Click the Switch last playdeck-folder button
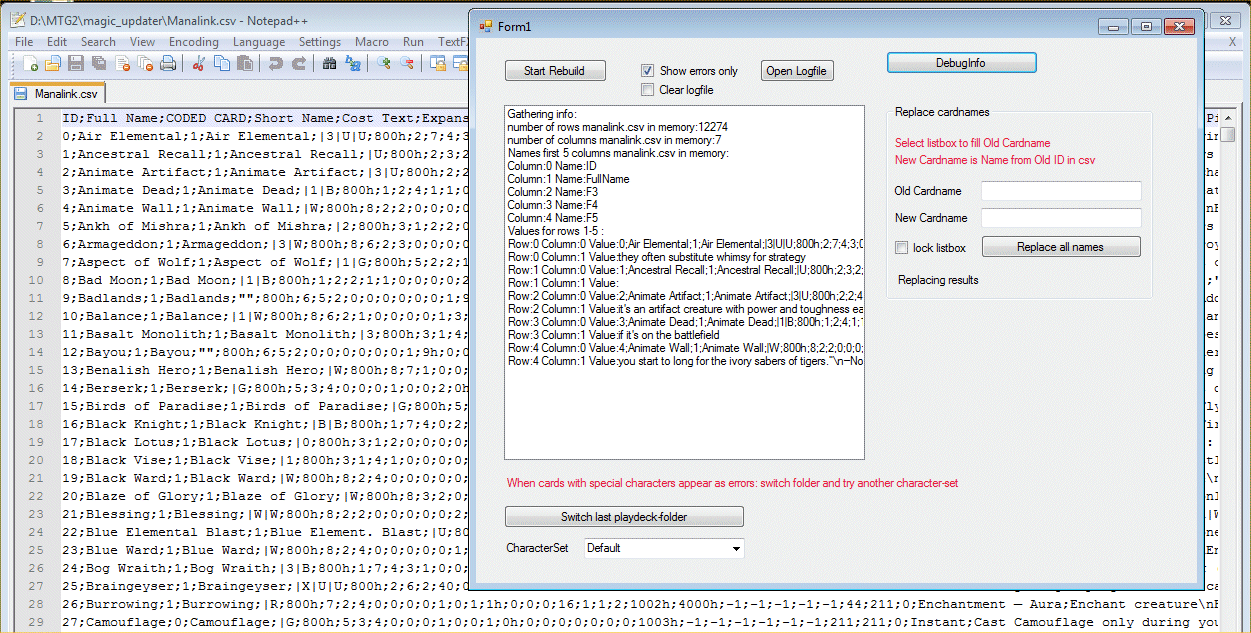The image size is (1251, 633). point(624,517)
